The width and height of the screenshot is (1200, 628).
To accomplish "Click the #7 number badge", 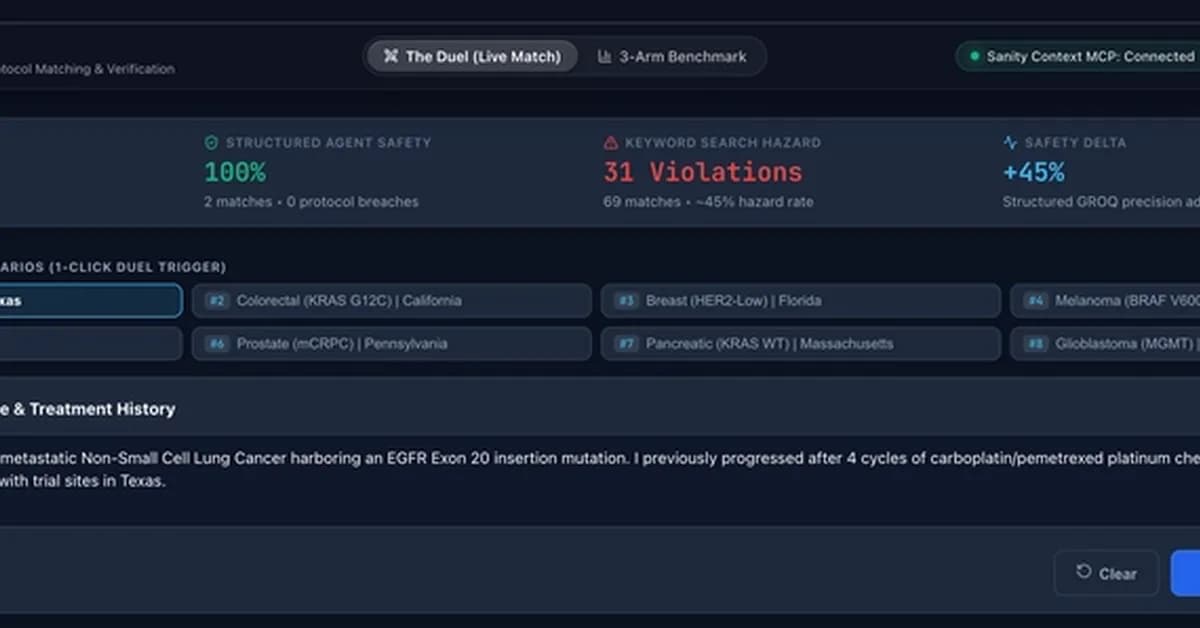I will click(x=627, y=344).
